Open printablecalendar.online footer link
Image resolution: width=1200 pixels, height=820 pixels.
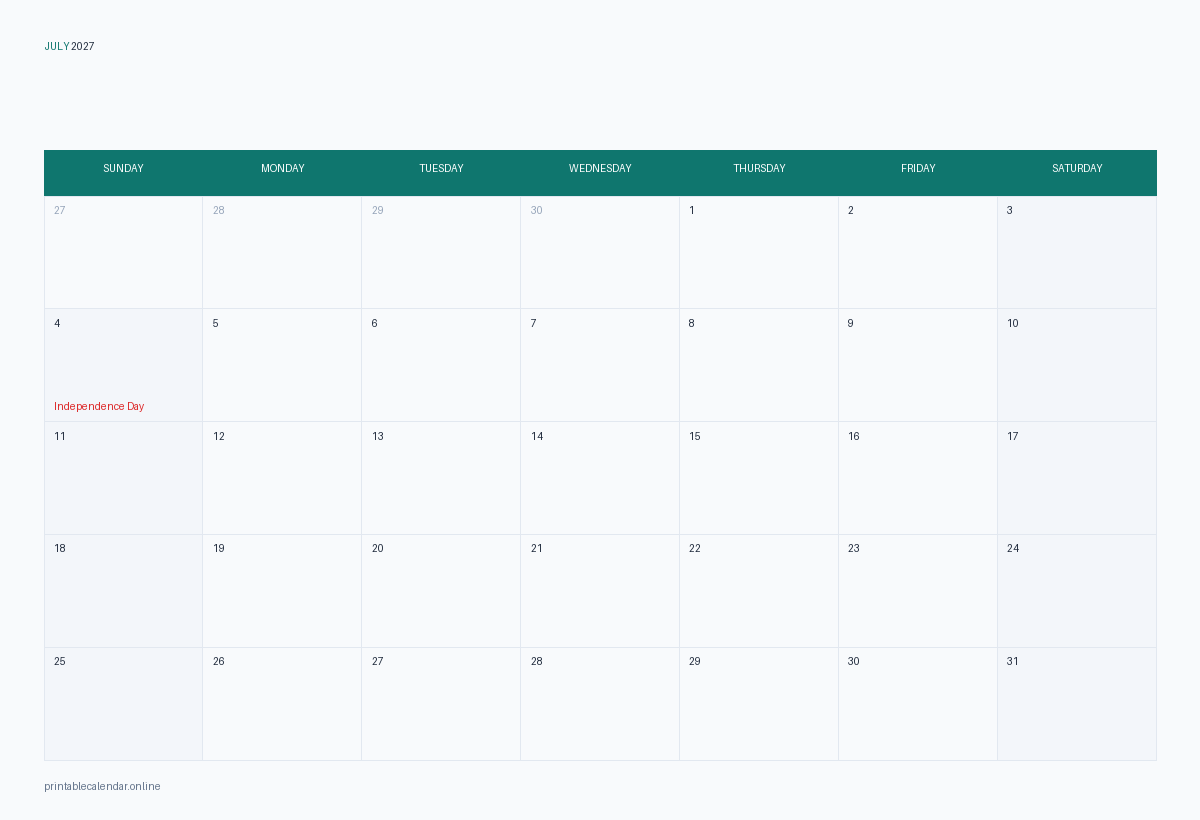click(x=102, y=786)
